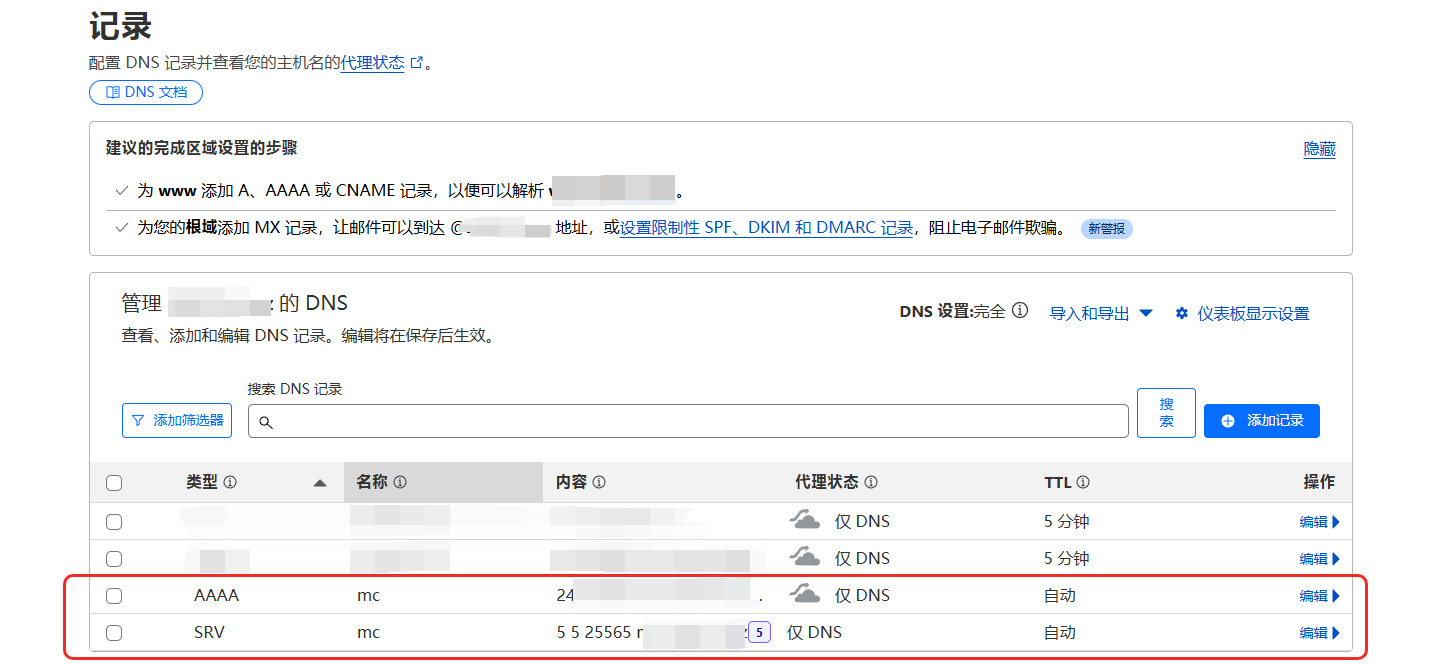This screenshot has height=664, width=1450.
Task: Expand 编辑 for the AAAA record
Action: pyautogui.click(x=1319, y=596)
